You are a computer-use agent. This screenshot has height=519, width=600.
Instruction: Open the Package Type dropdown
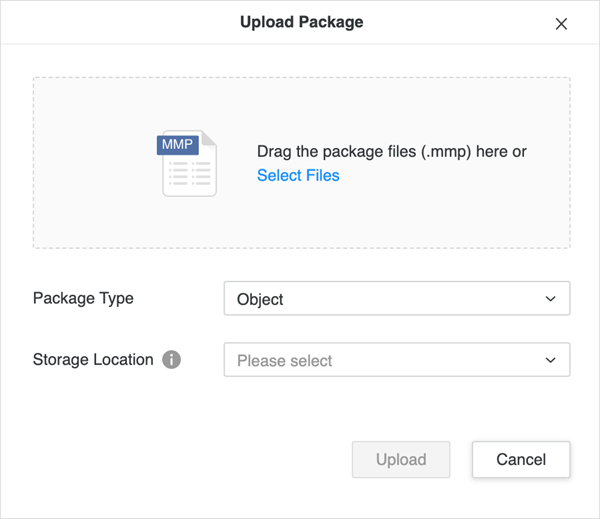click(396, 299)
